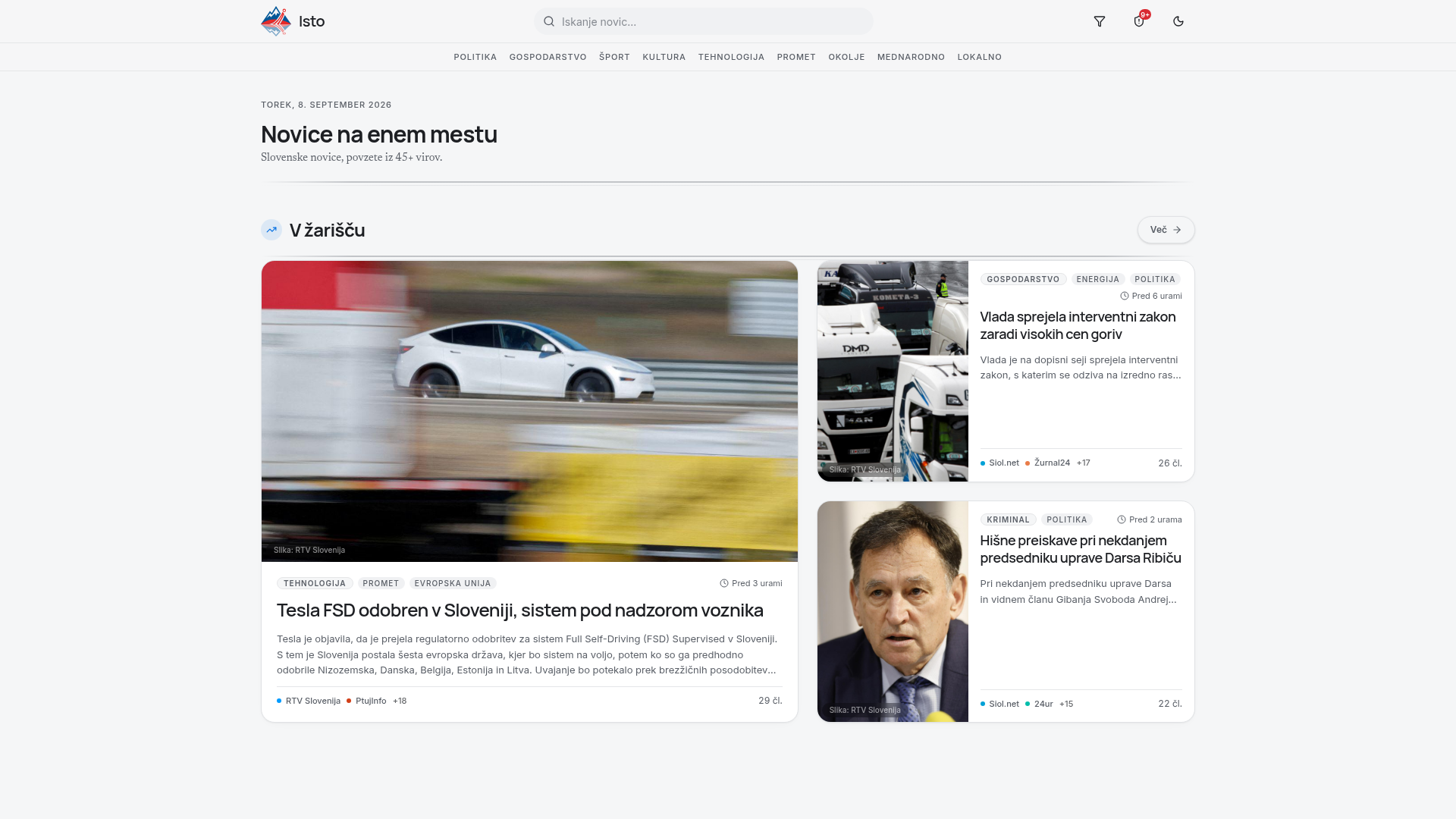The height and width of the screenshot is (819, 1456).
Task: Select the PROMET tag on Tesla article
Action: pos(381,583)
